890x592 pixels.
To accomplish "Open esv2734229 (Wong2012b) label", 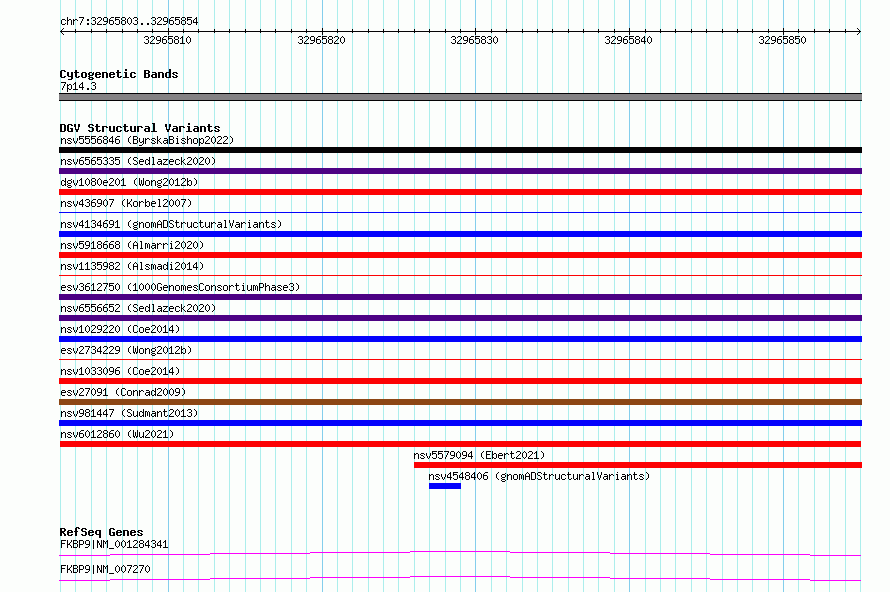I will pyautogui.click(x=126, y=350).
